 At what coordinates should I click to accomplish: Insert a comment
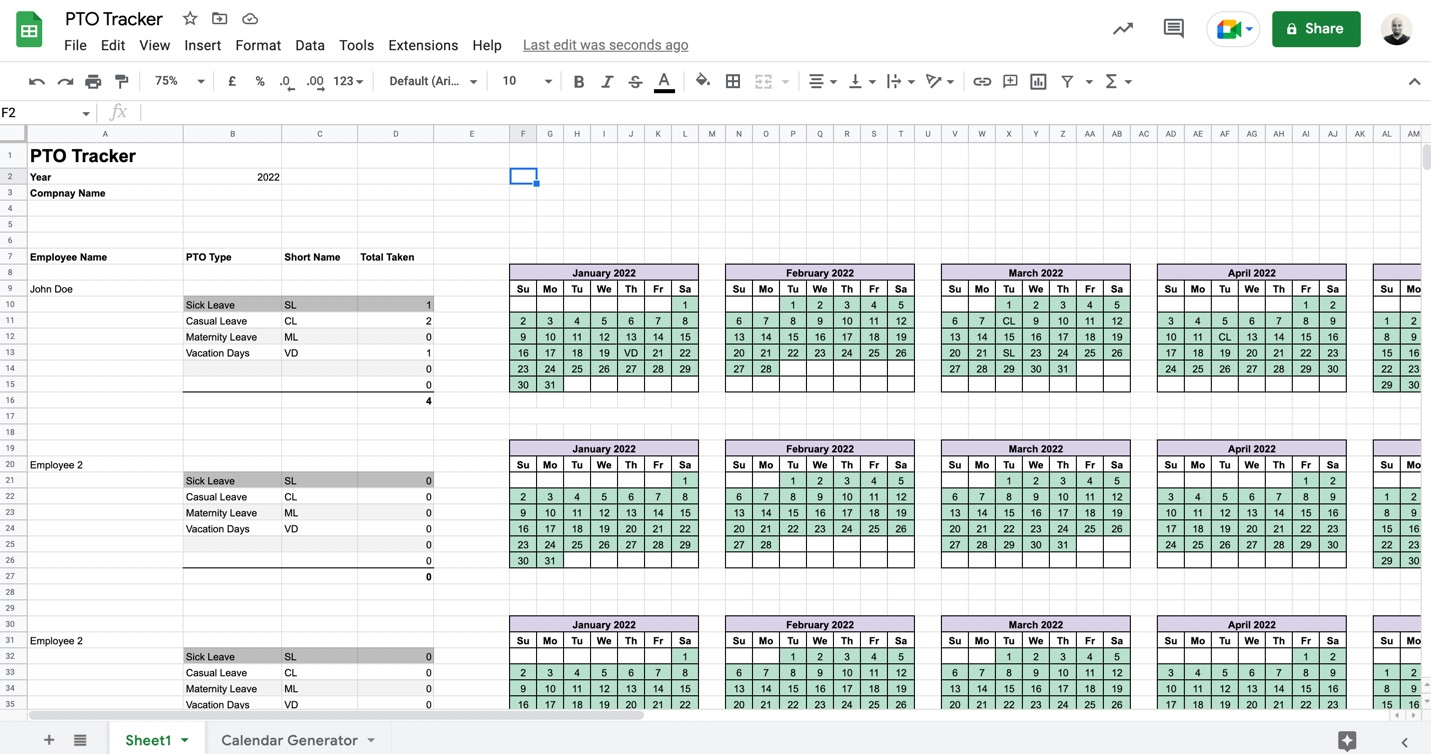1009,81
